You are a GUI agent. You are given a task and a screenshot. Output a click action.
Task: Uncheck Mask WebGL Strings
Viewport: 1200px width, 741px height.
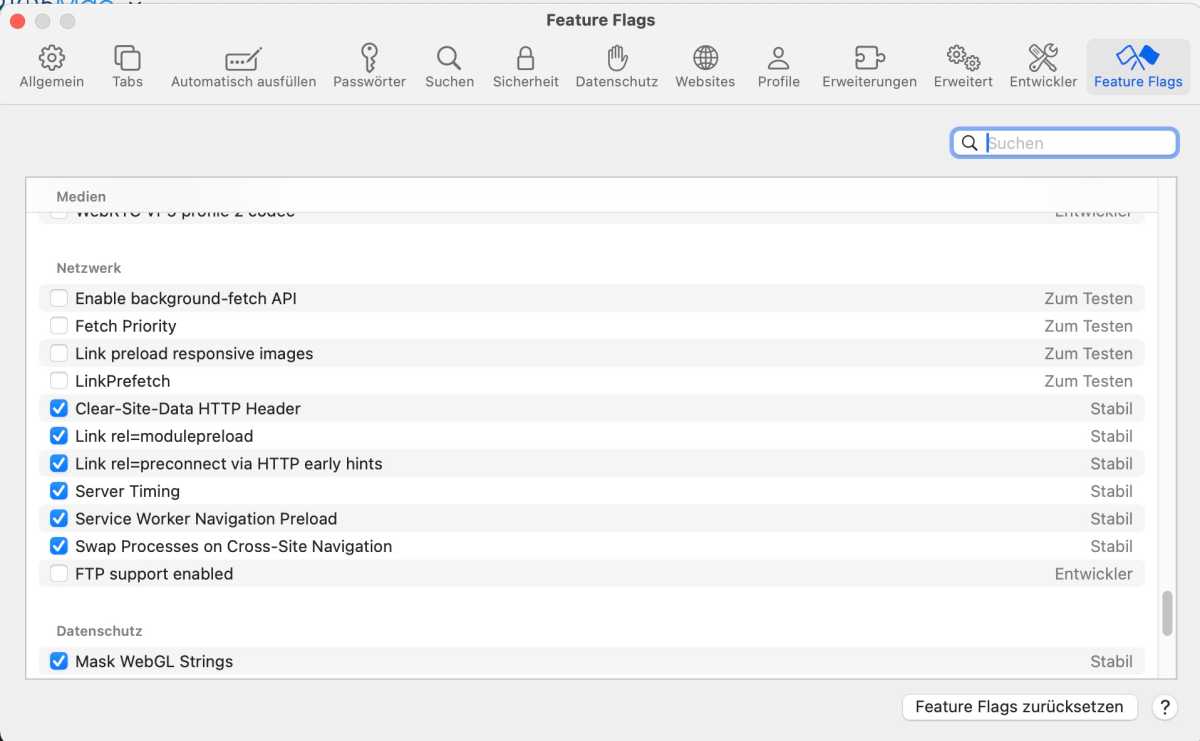pyautogui.click(x=59, y=661)
